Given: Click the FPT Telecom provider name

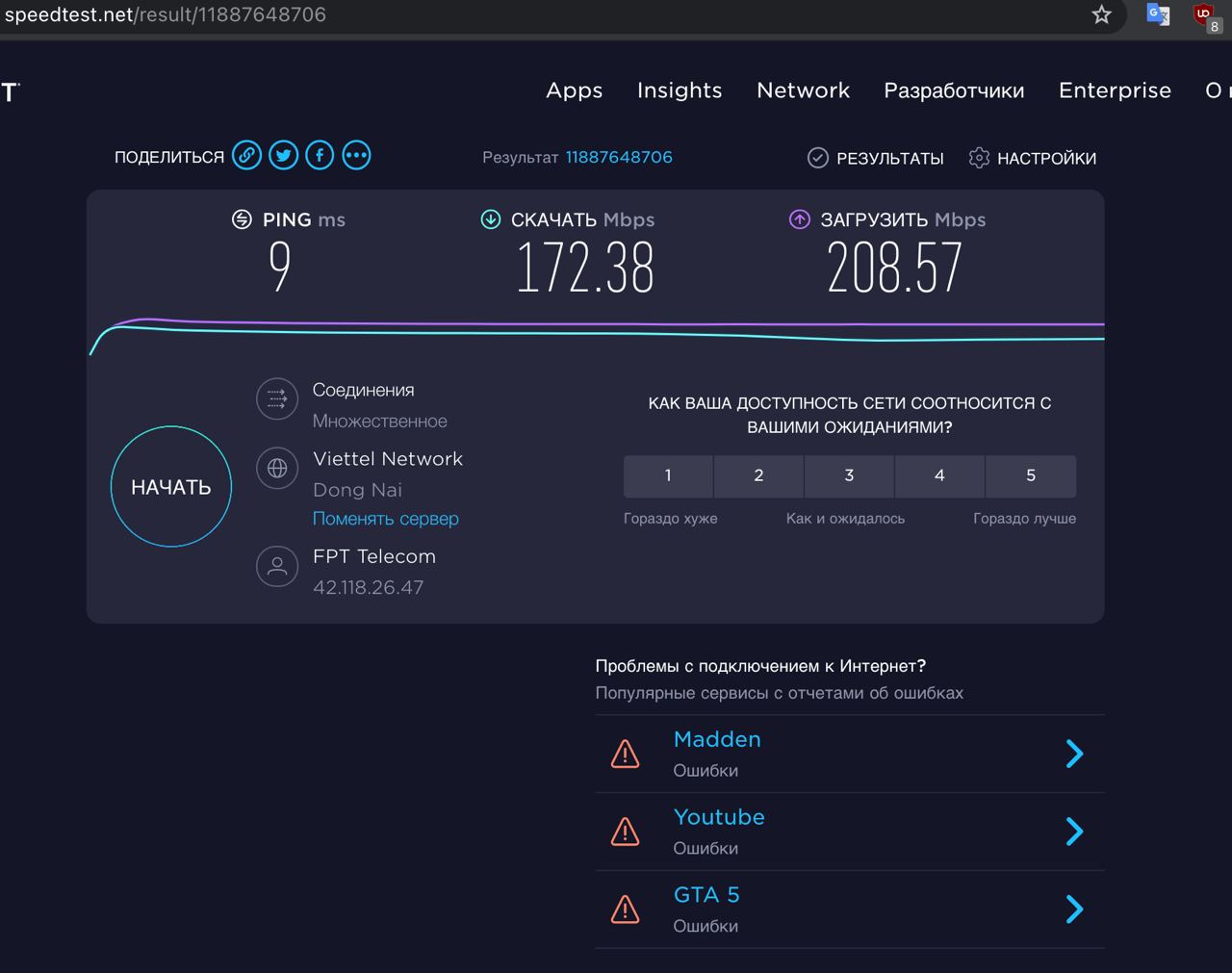Looking at the screenshot, I should click(374, 556).
